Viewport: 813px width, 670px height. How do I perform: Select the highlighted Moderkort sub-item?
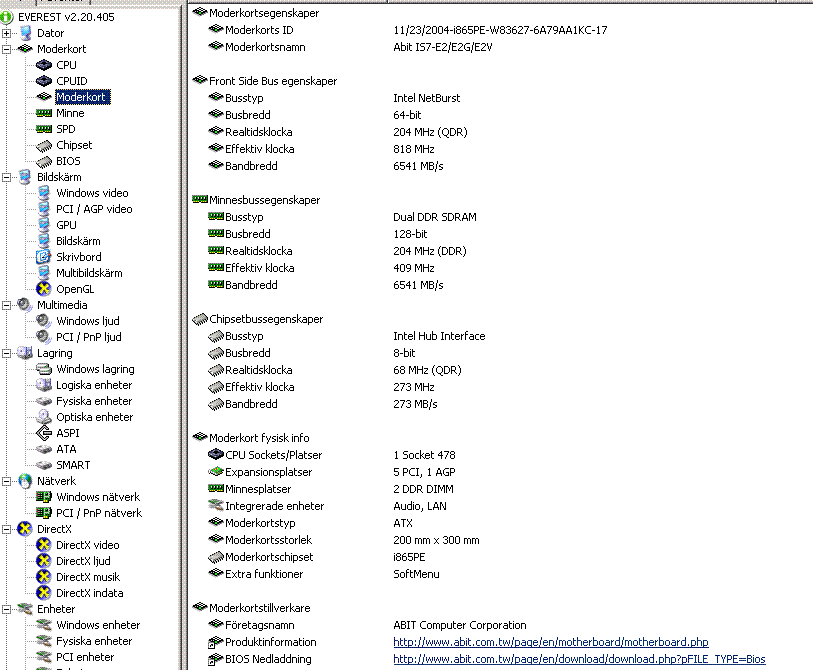[82, 97]
